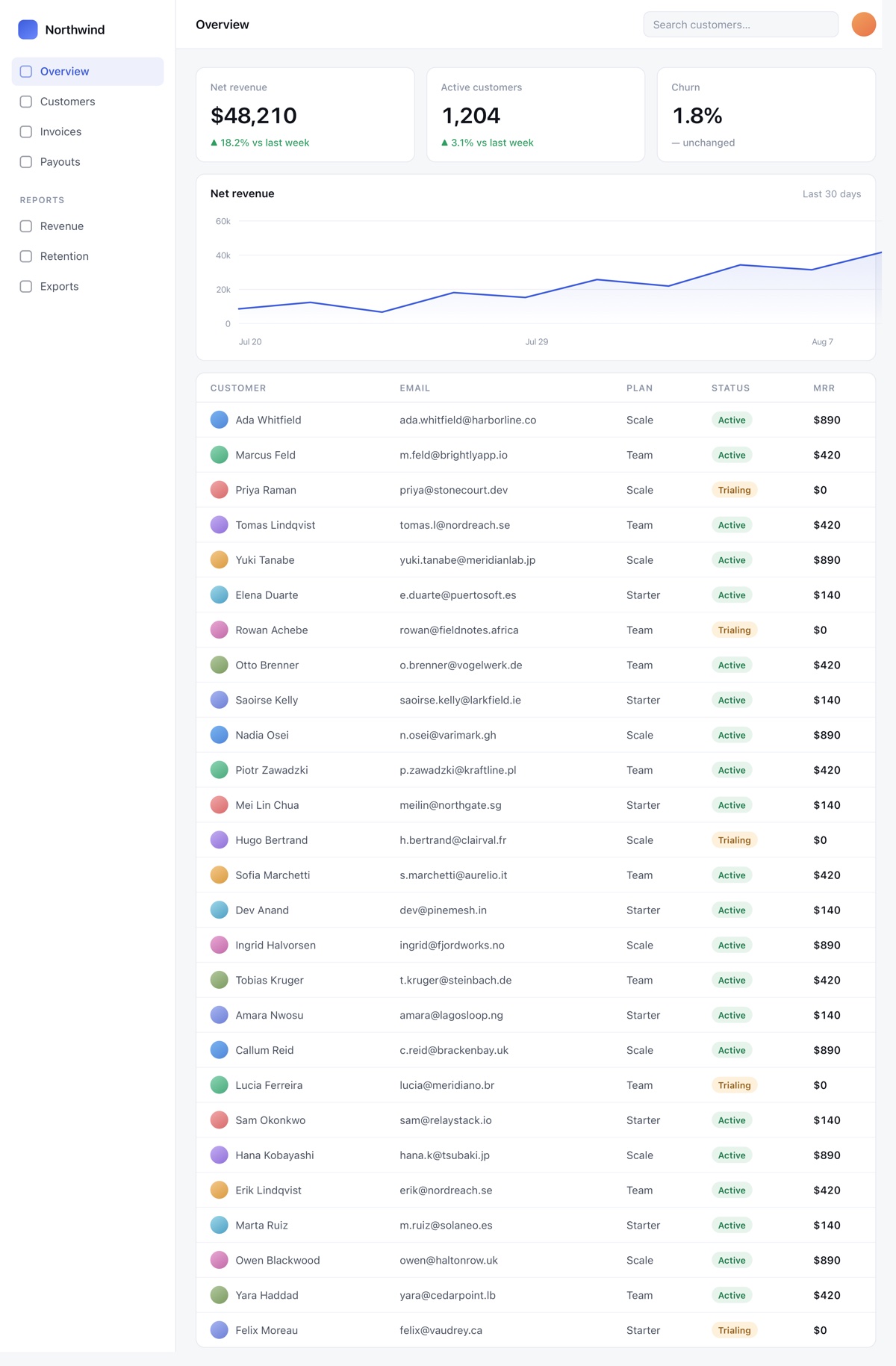Click the name Piotr Zawadzki
Viewport: 896px width, 1366px height.
[x=272, y=770]
